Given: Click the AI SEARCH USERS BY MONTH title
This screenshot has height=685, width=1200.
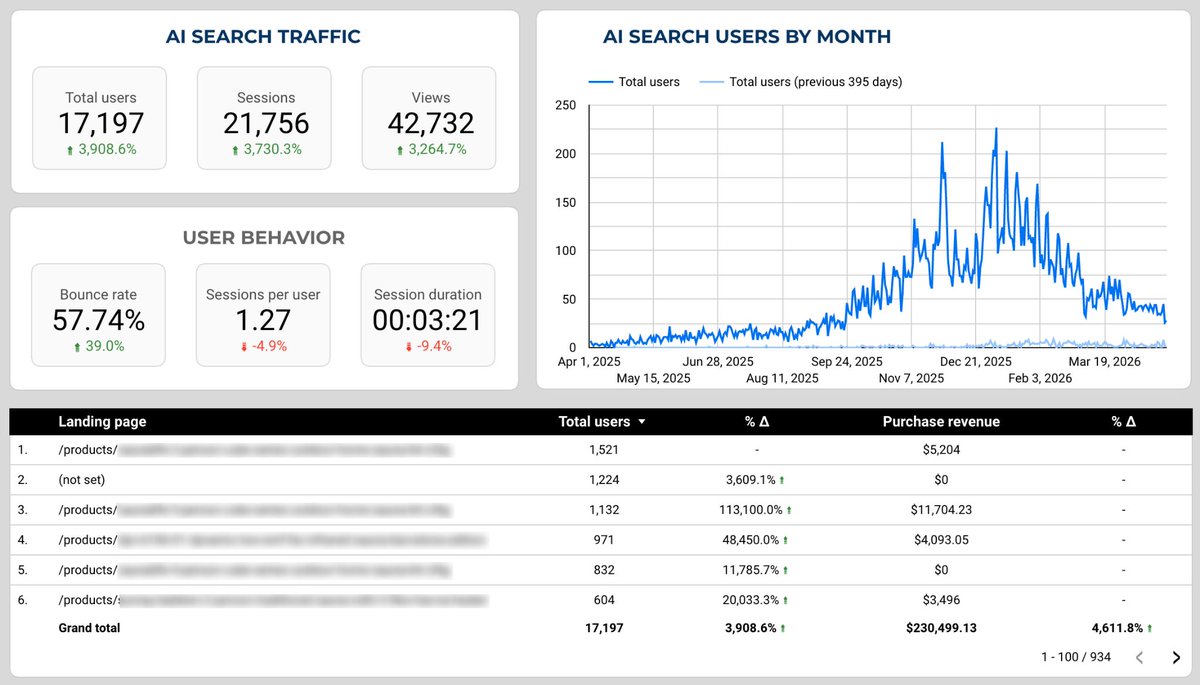Looking at the screenshot, I should click(x=747, y=37).
